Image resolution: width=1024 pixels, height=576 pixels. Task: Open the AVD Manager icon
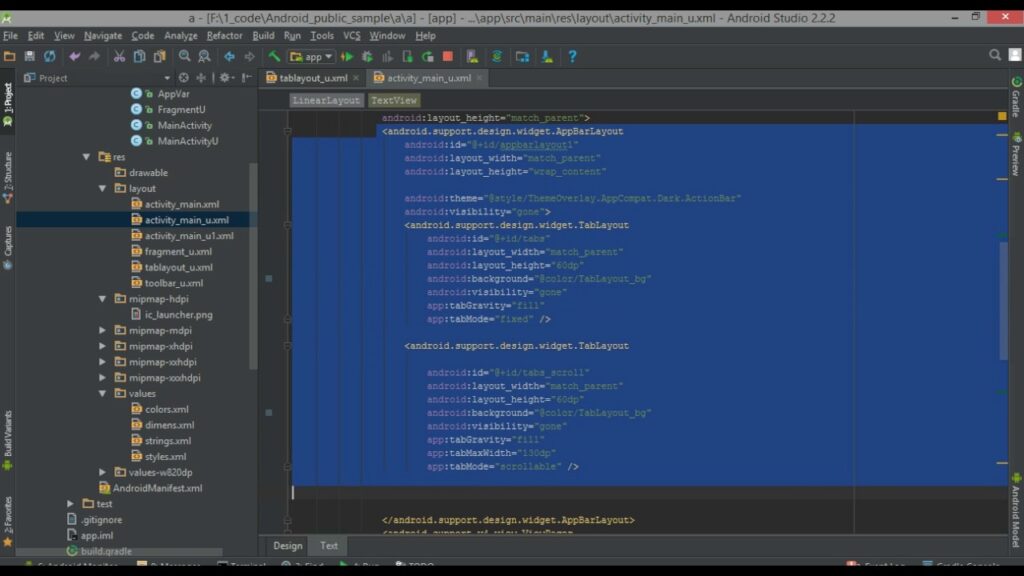pyautogui.click(x=472, y=57)
